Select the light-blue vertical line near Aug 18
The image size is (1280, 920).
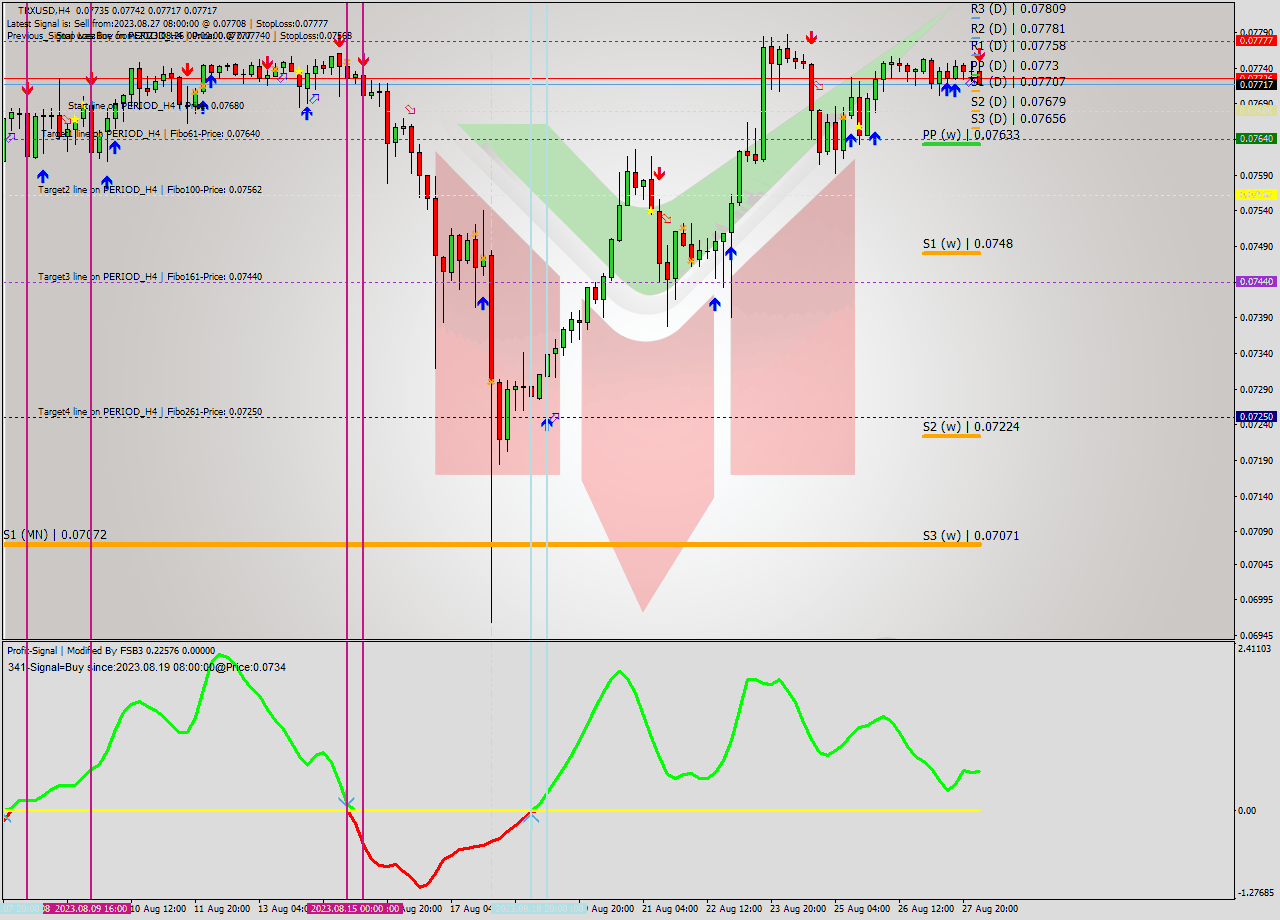point(533,450)
